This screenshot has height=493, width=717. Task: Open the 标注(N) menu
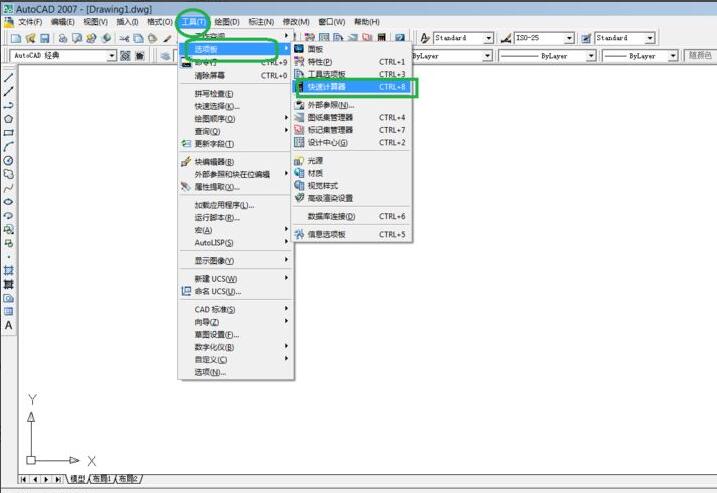pos(261,21)
